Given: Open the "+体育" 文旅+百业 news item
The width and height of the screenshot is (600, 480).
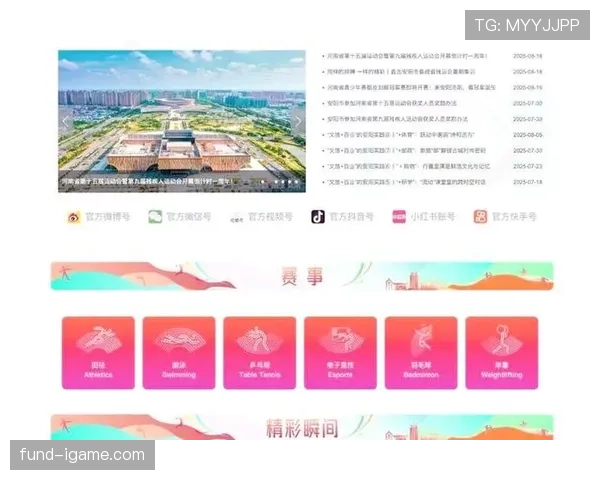Looking at the screenshot, I should [401, 135].
